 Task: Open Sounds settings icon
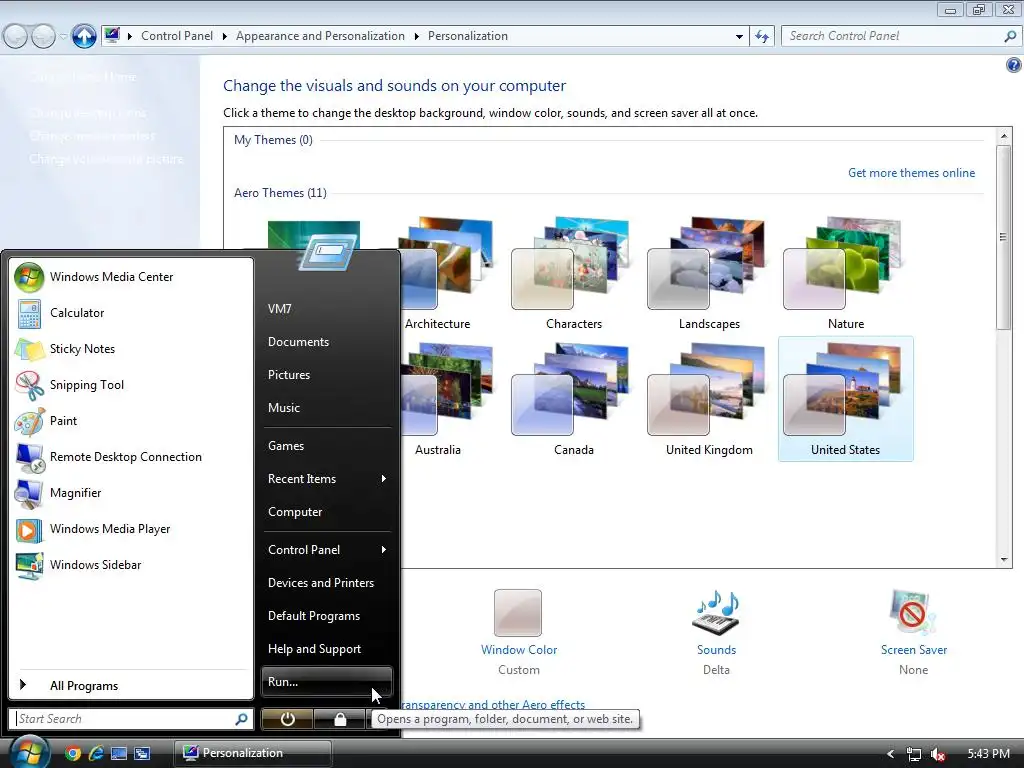(x=716, y=613)
